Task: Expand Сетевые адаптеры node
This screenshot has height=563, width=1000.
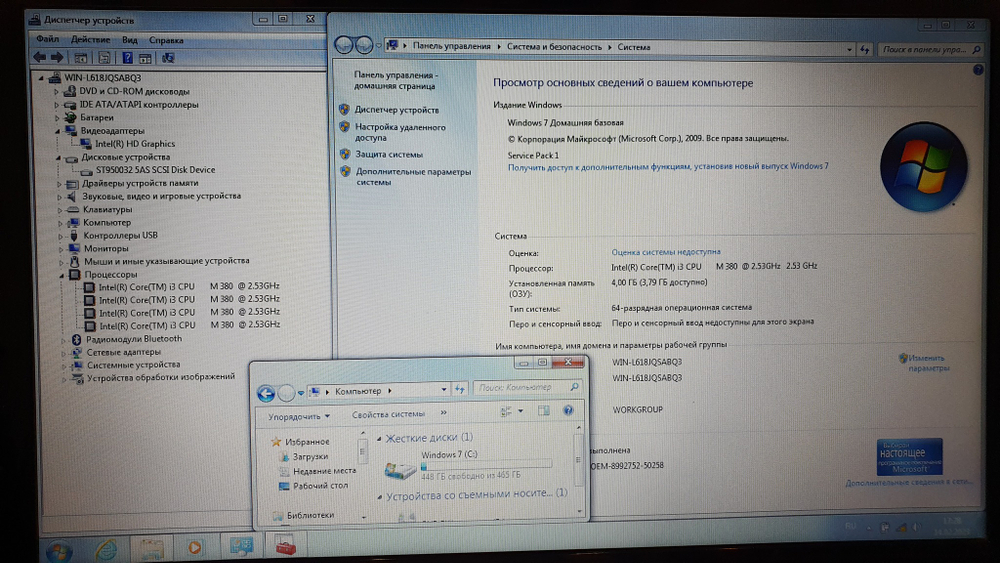Action: (64, 353)
